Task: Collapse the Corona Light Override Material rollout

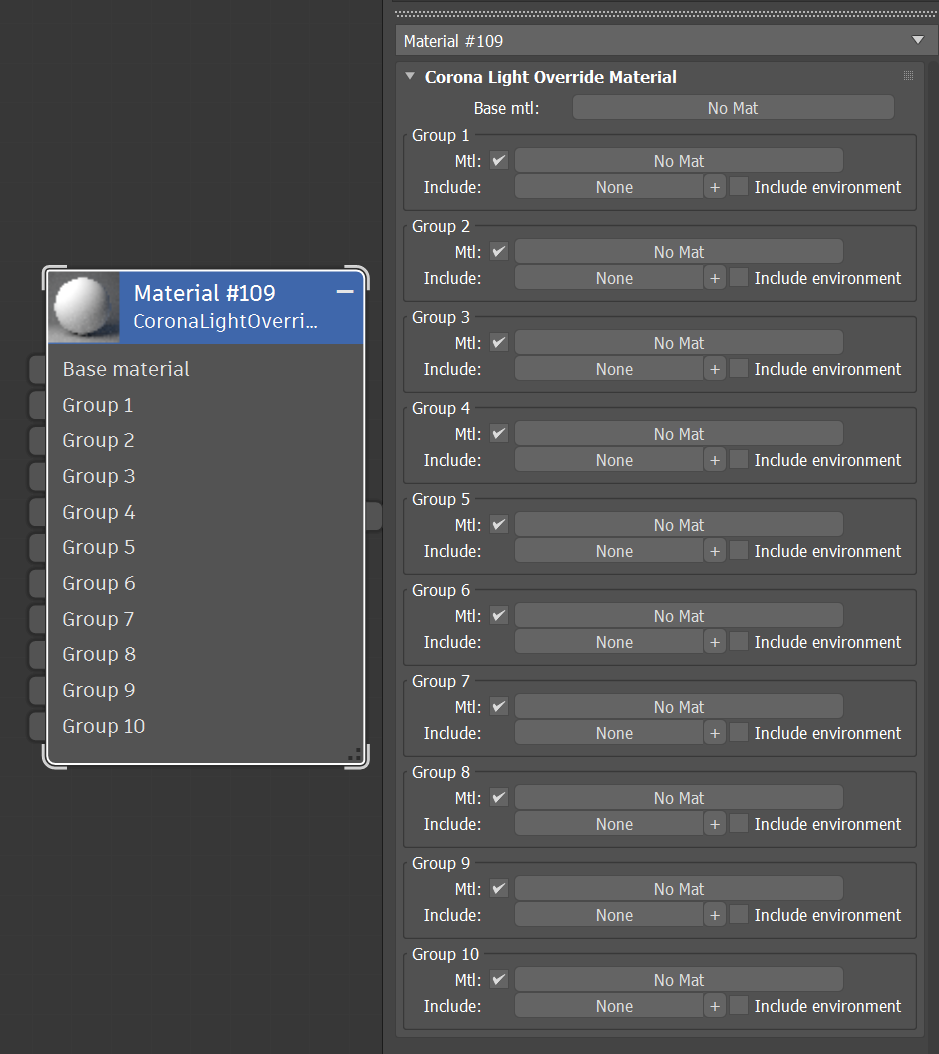Action: point(410,77)
